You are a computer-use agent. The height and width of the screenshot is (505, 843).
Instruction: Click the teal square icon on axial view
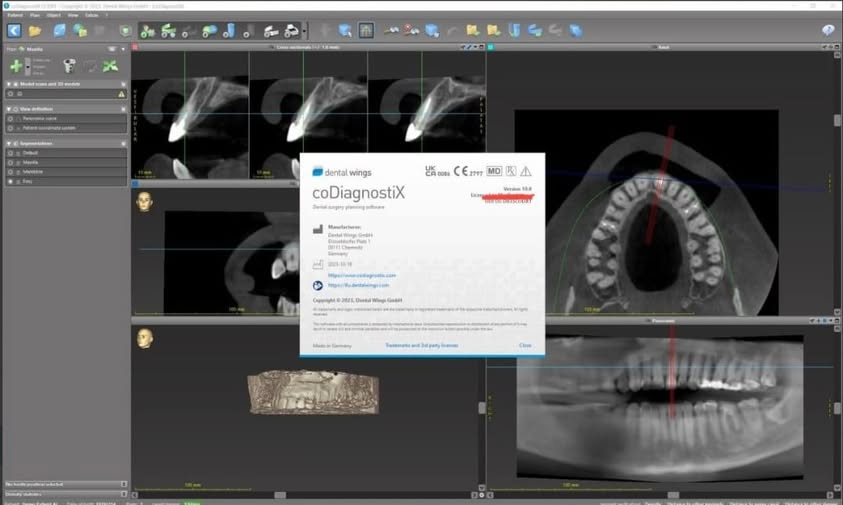pos(491,47)
